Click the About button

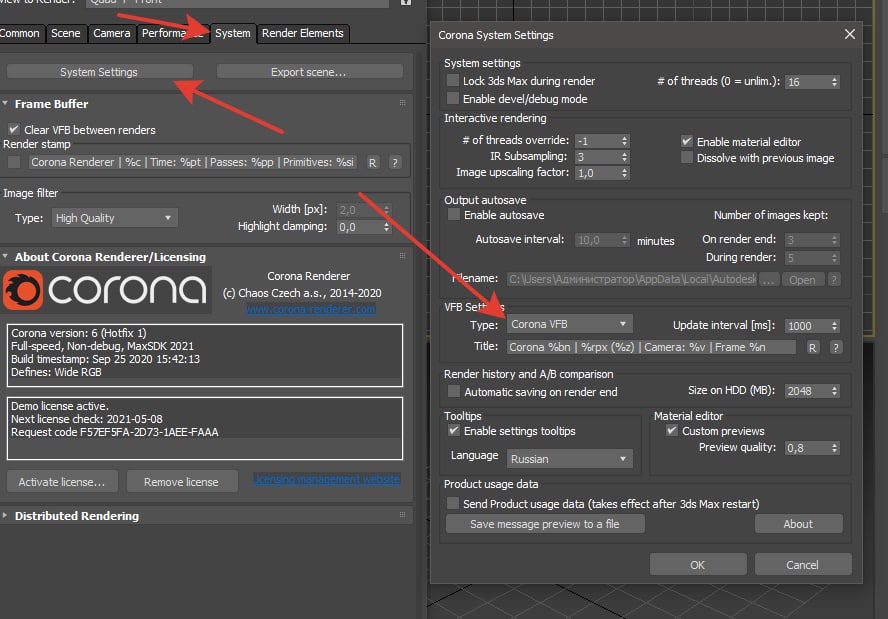798,524
